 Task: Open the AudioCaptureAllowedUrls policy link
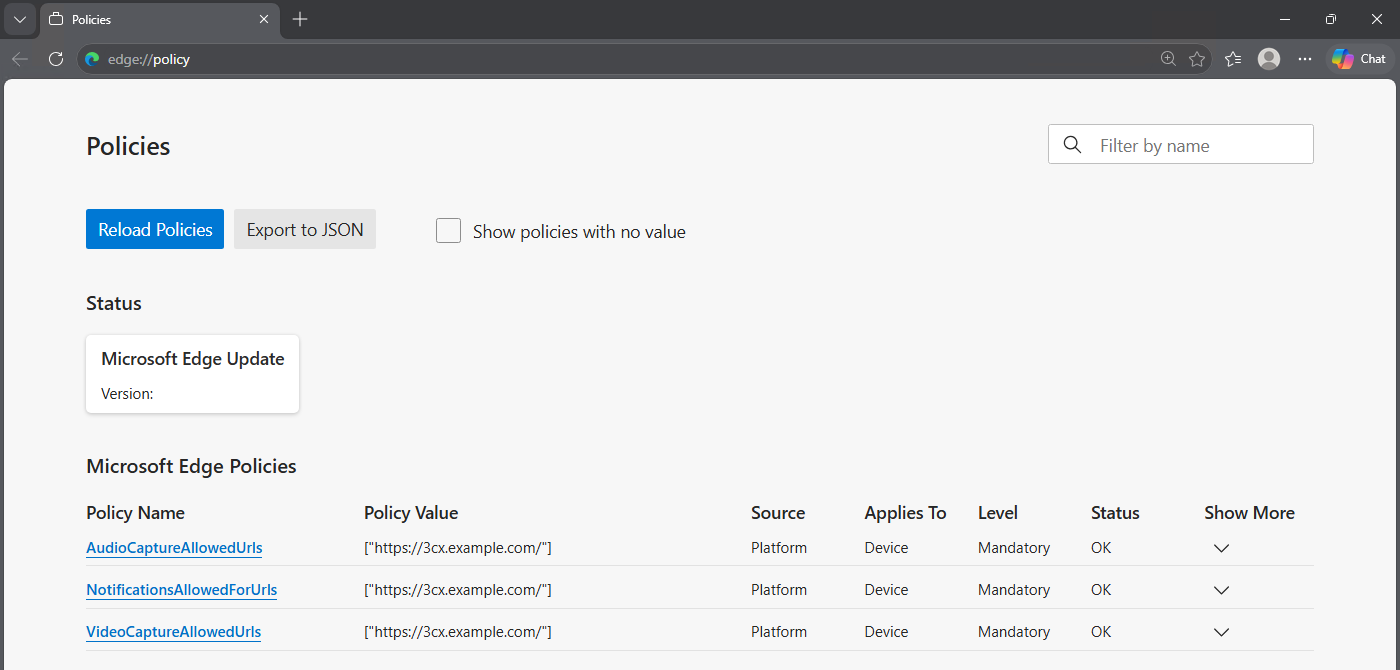(174, 548)
